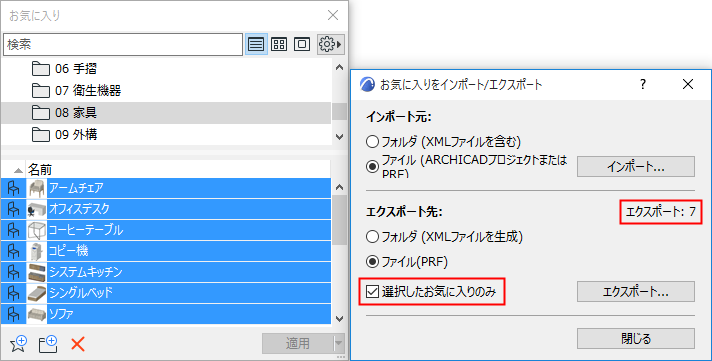Select アームチェア favorite
The image size is (712, 361).
(x=166, y=188)
